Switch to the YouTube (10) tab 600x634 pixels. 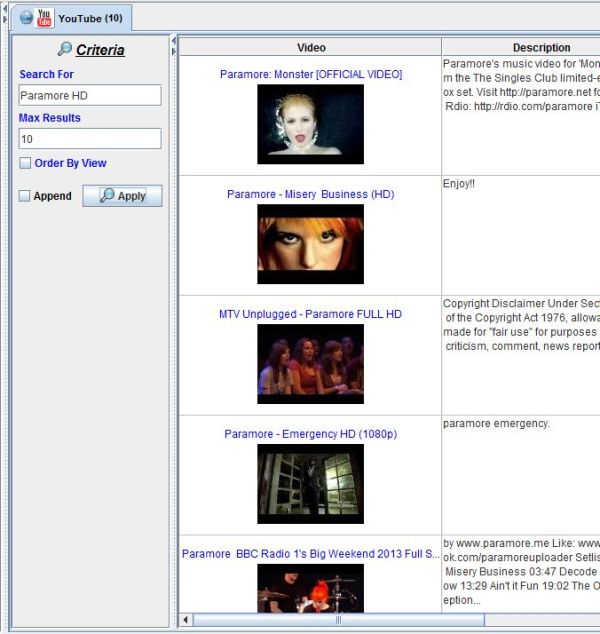point(89,18)
